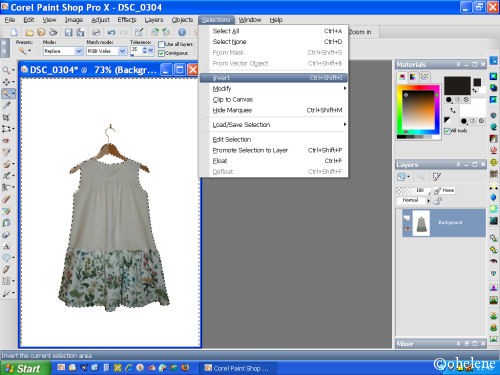The image size is (500, 375).
Task: Select the Dropper tool
Action: (x=6, y=105)
